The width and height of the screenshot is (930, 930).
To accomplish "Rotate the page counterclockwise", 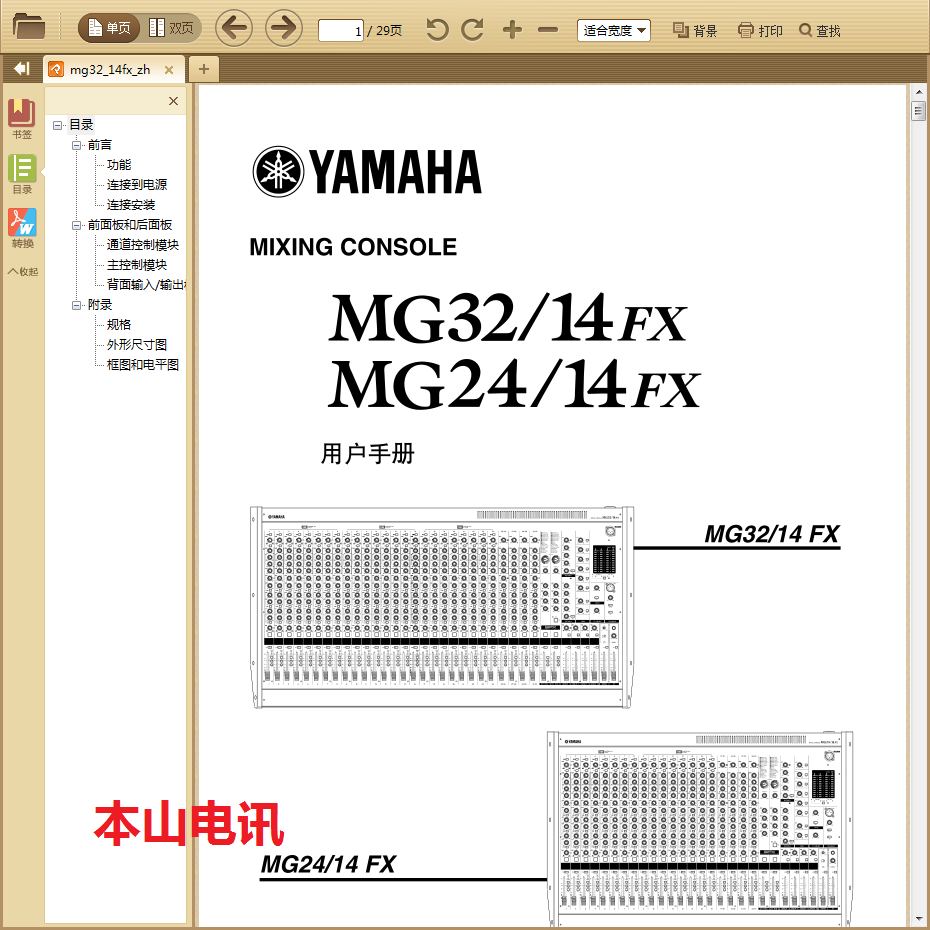I will coord(437,29).
